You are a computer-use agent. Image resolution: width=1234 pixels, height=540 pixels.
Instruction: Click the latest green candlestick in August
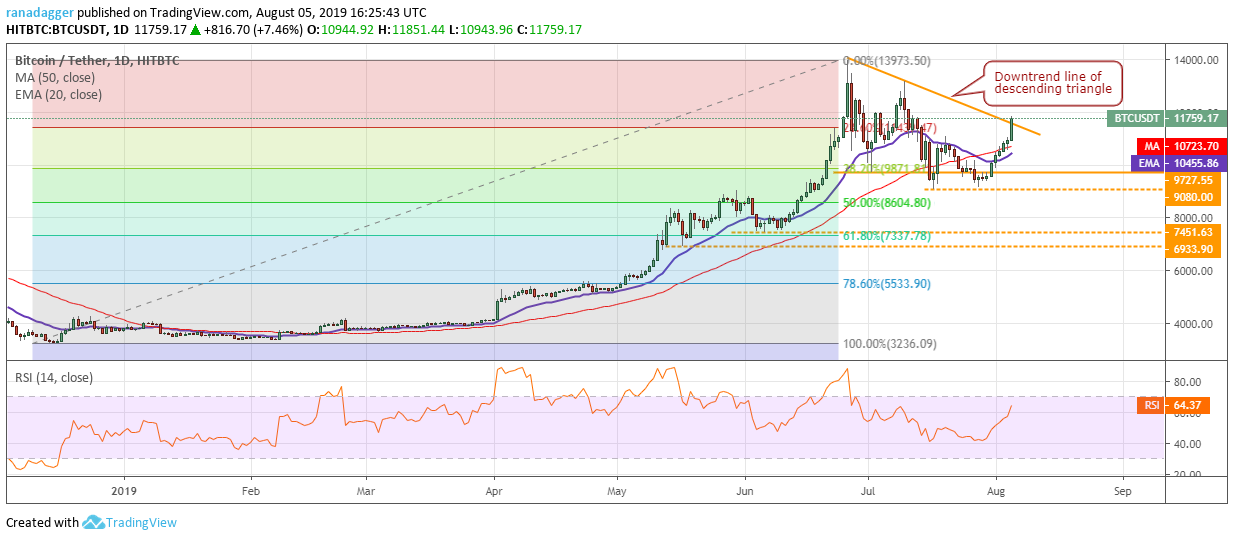pyautogui.click(x=1012, y=129)
